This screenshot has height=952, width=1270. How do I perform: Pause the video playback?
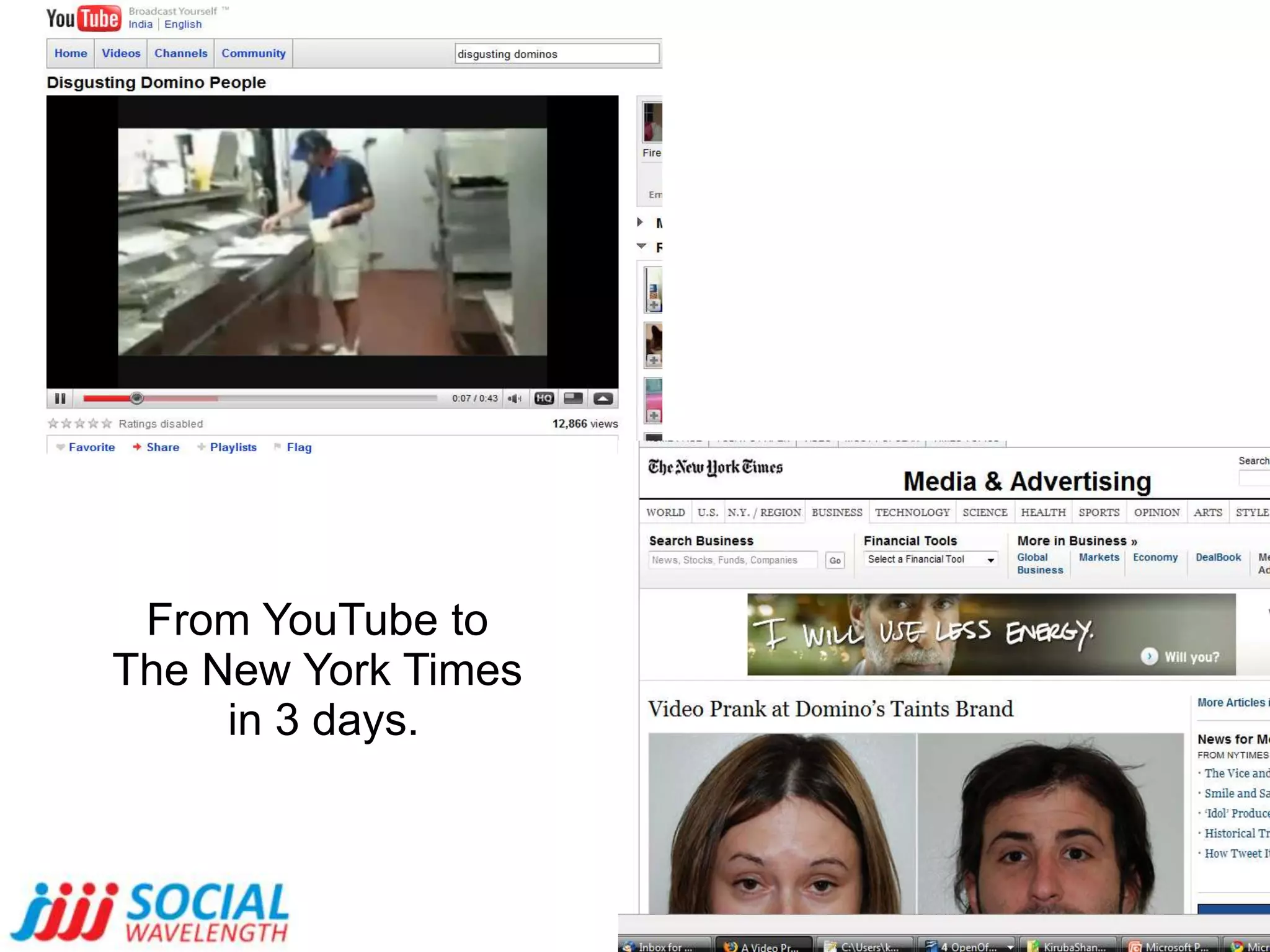point(60,399)
